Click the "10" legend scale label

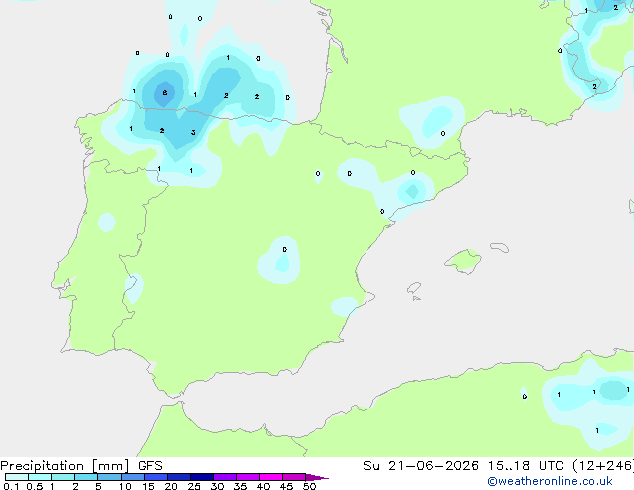(x=125, y=486)
